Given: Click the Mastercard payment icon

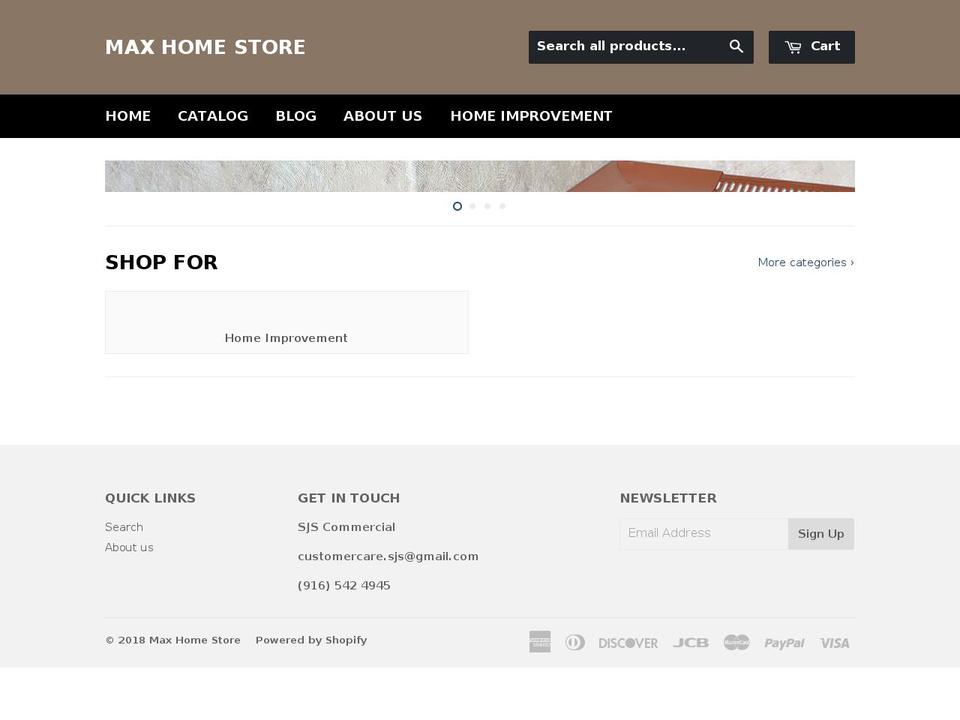Looking at the screenshot, I should (737, 643).
